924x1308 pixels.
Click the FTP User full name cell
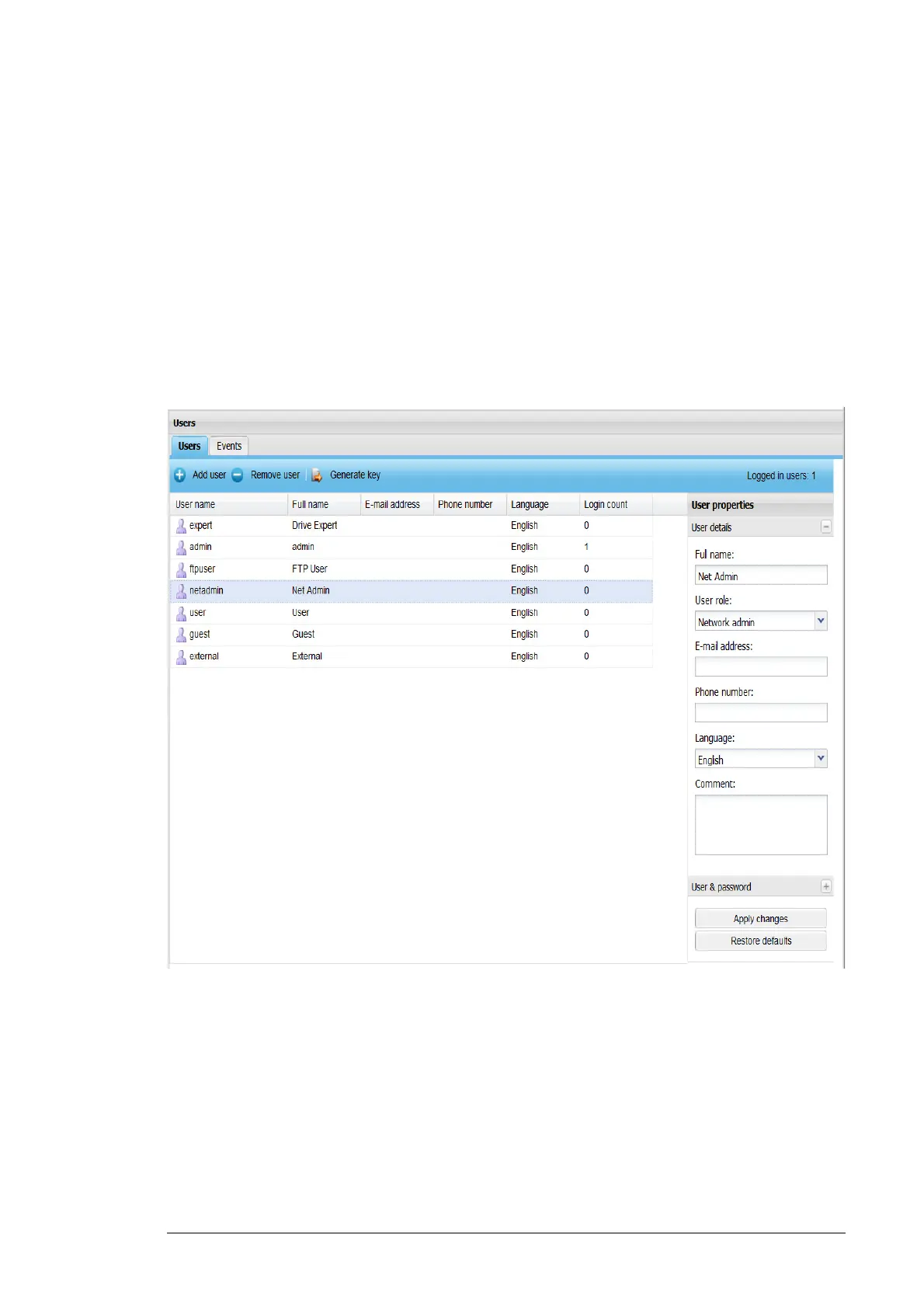coord(310,569)
